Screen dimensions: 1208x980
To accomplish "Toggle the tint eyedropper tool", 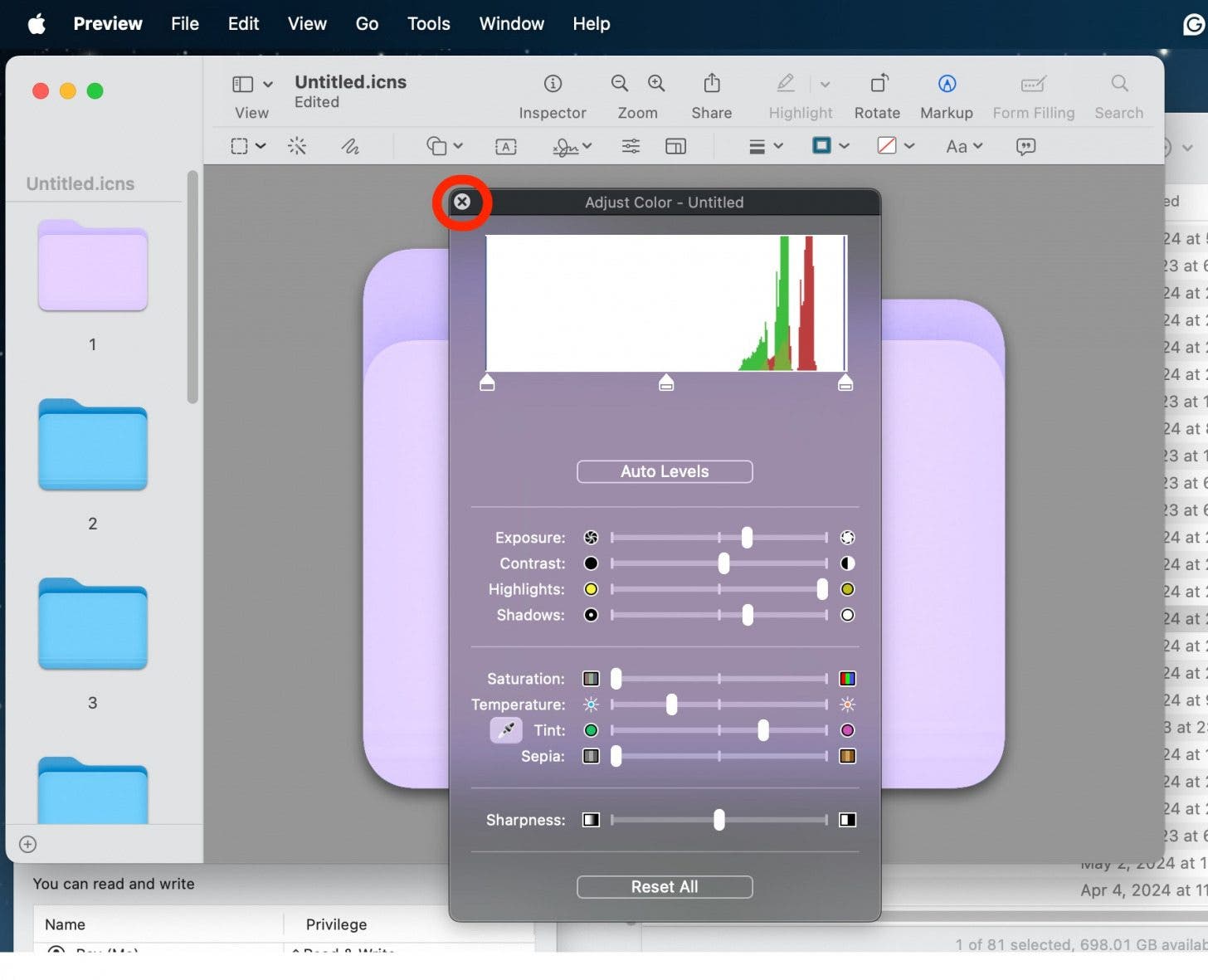I will (506, 730).
